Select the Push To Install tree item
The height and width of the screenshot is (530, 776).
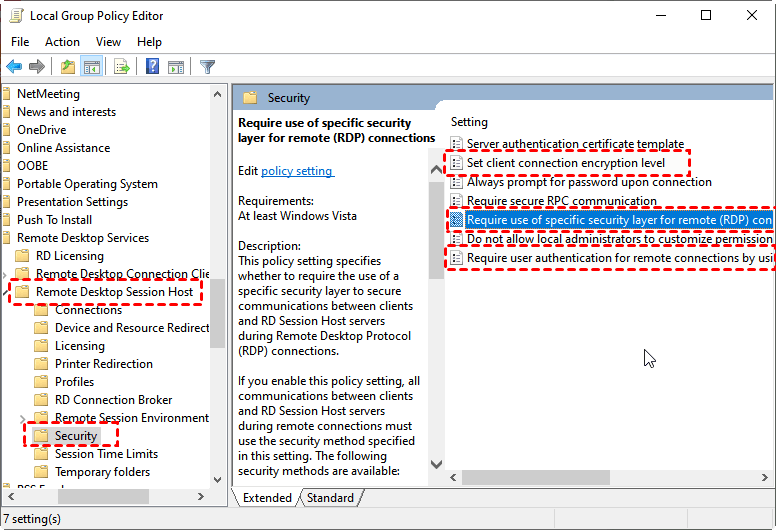click(54, 220)
